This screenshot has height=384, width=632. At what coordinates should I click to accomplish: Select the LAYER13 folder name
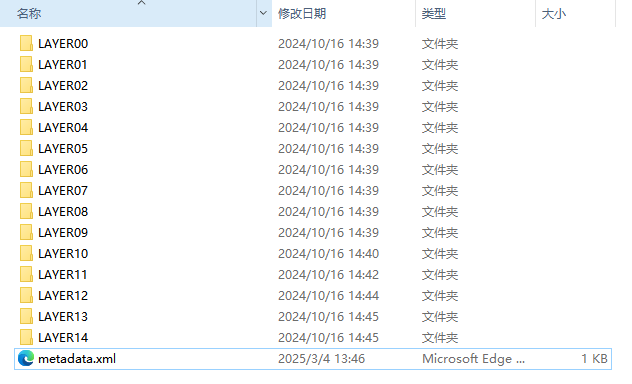click(63, 317)
